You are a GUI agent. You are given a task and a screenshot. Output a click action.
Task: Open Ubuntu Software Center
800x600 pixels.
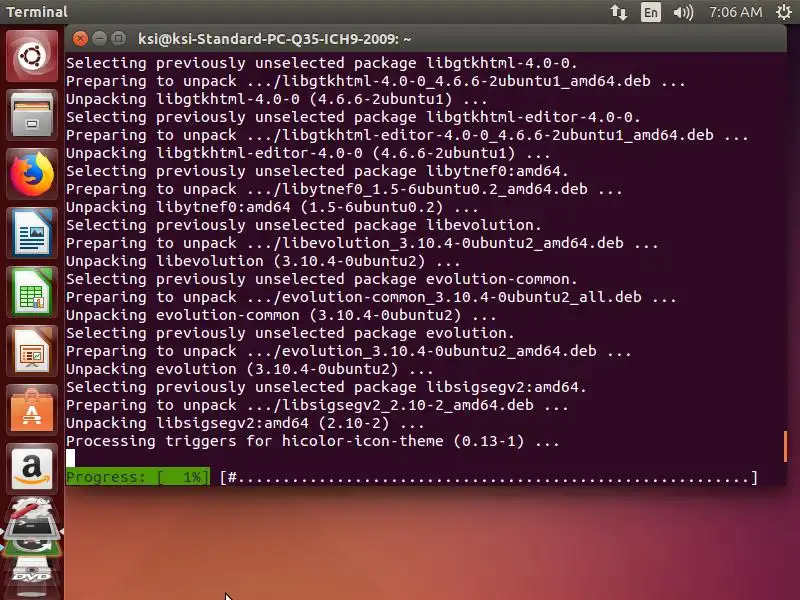(32, 410)
